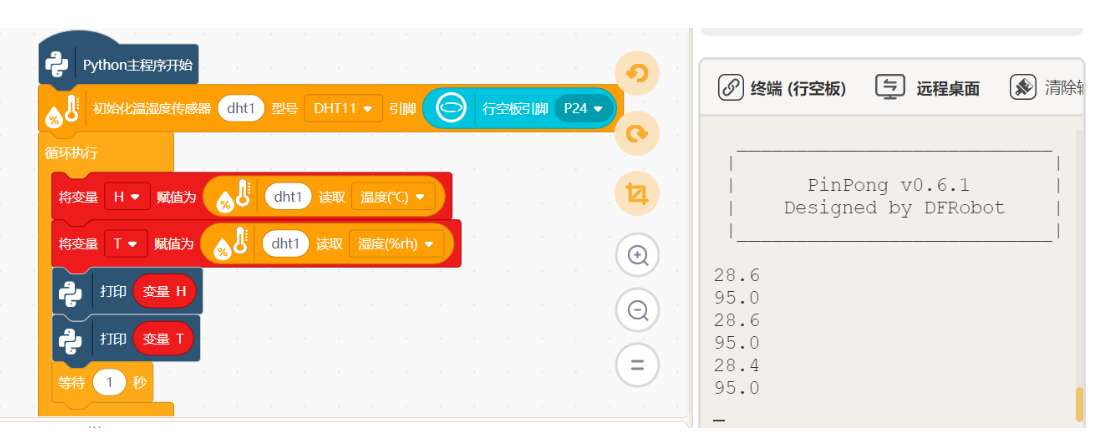Click the PinPong v0.6.1 terminal text

click(888, 186)
